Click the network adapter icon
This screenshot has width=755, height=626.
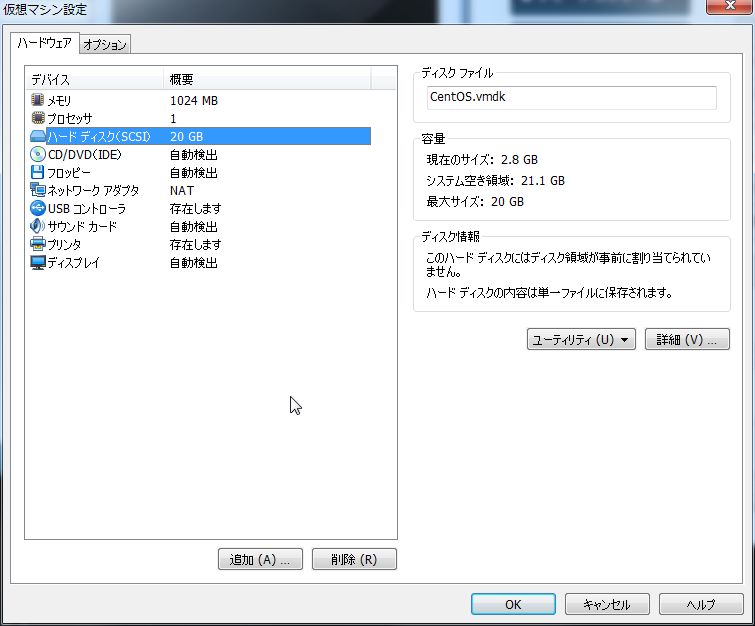click(x=38, y=190)
